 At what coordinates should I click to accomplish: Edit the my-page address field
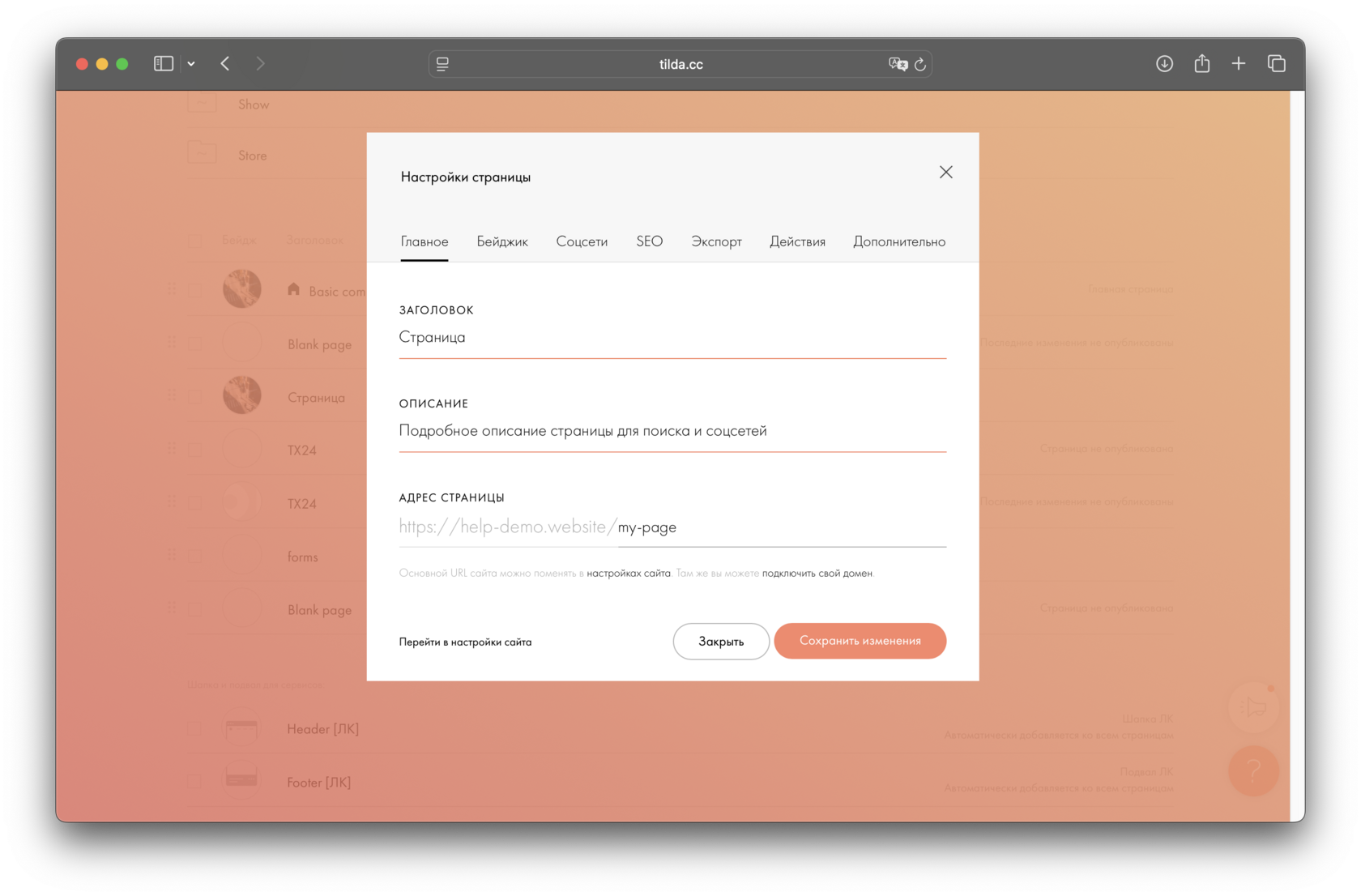point(782,527)
